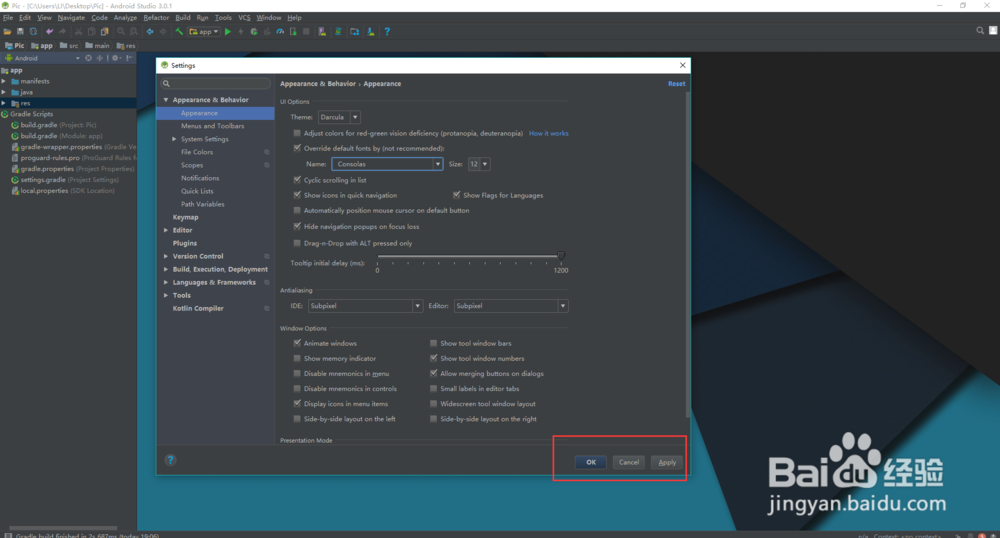The image size is (1000, 538).
Task: Open the font Name Consolas dropdown
Action: pyautogui.click(x=387, y=164)
